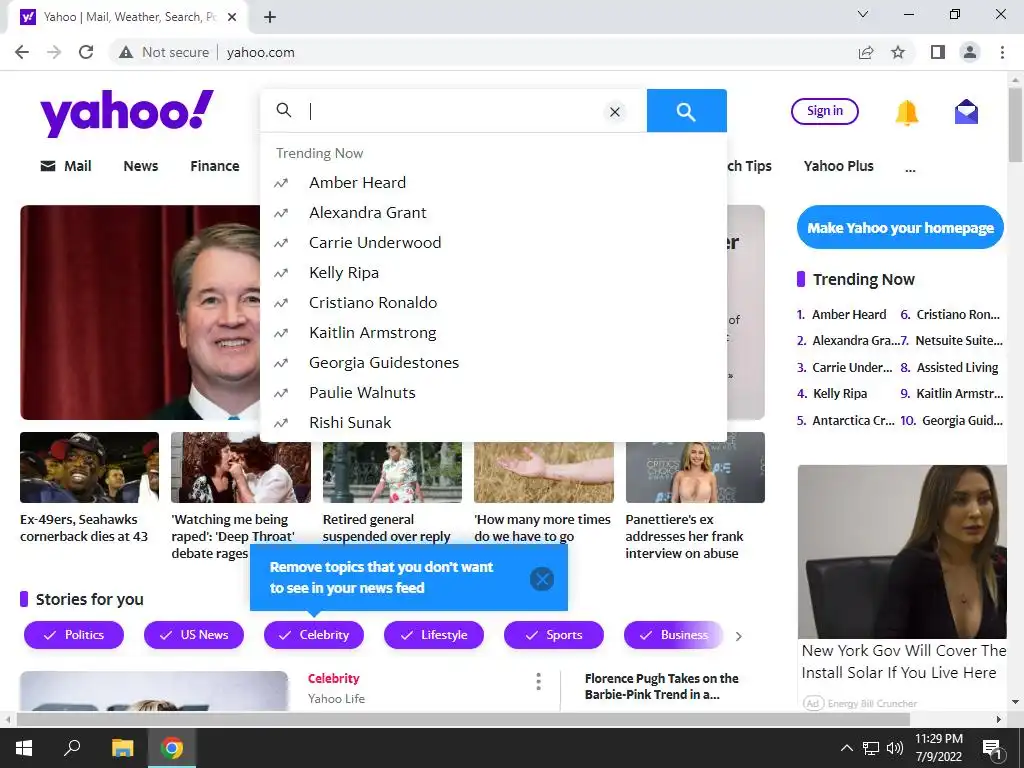Toggle the Business topic chip
The width and height of the screenshot is (1024, 768).
pos(674,635)
